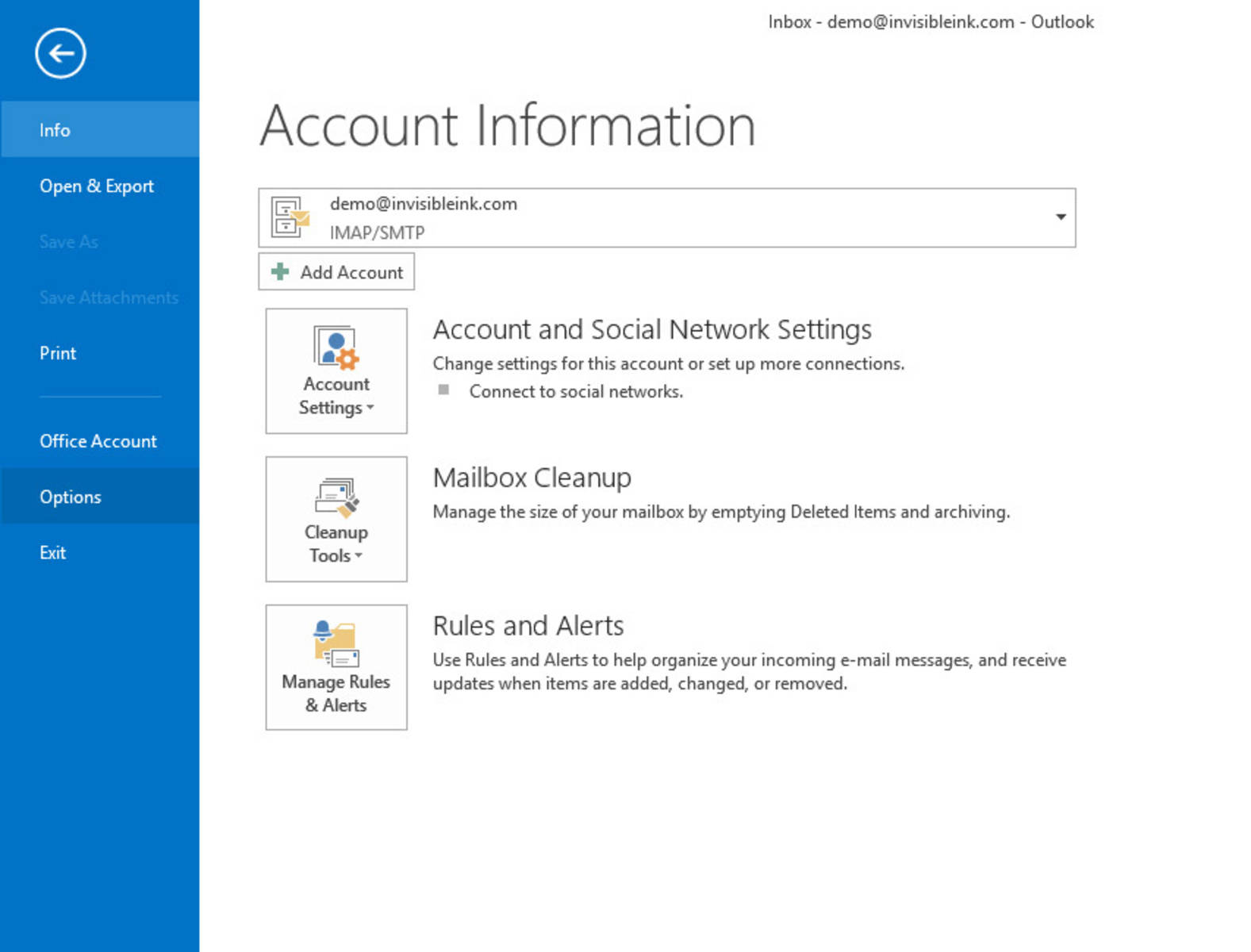The width and height of the screenshot is (1251, 952).
Task: Select Print in the backstage menu
Action: click(x=100, y=353)
